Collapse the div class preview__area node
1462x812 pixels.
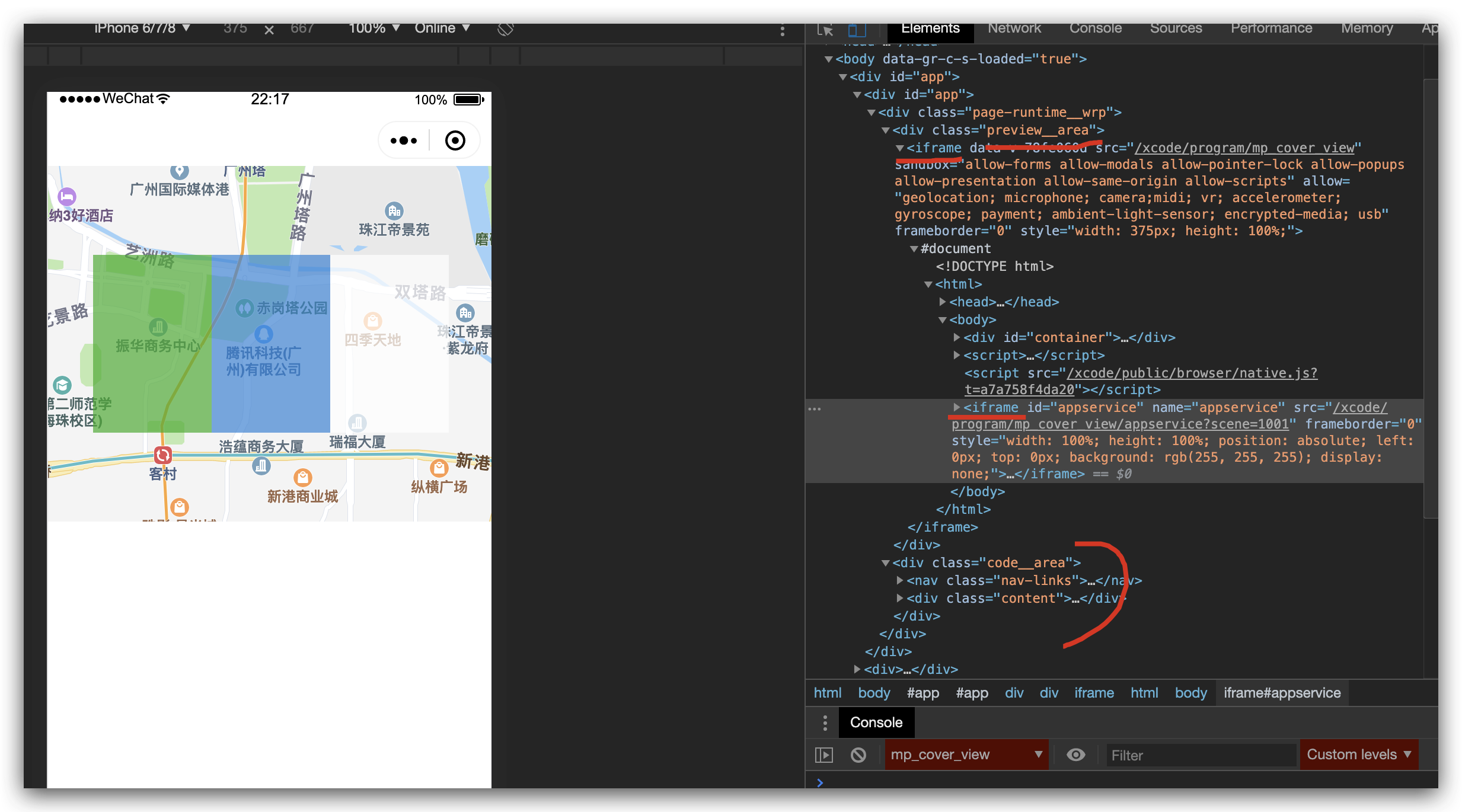click(x=886, y=130)
